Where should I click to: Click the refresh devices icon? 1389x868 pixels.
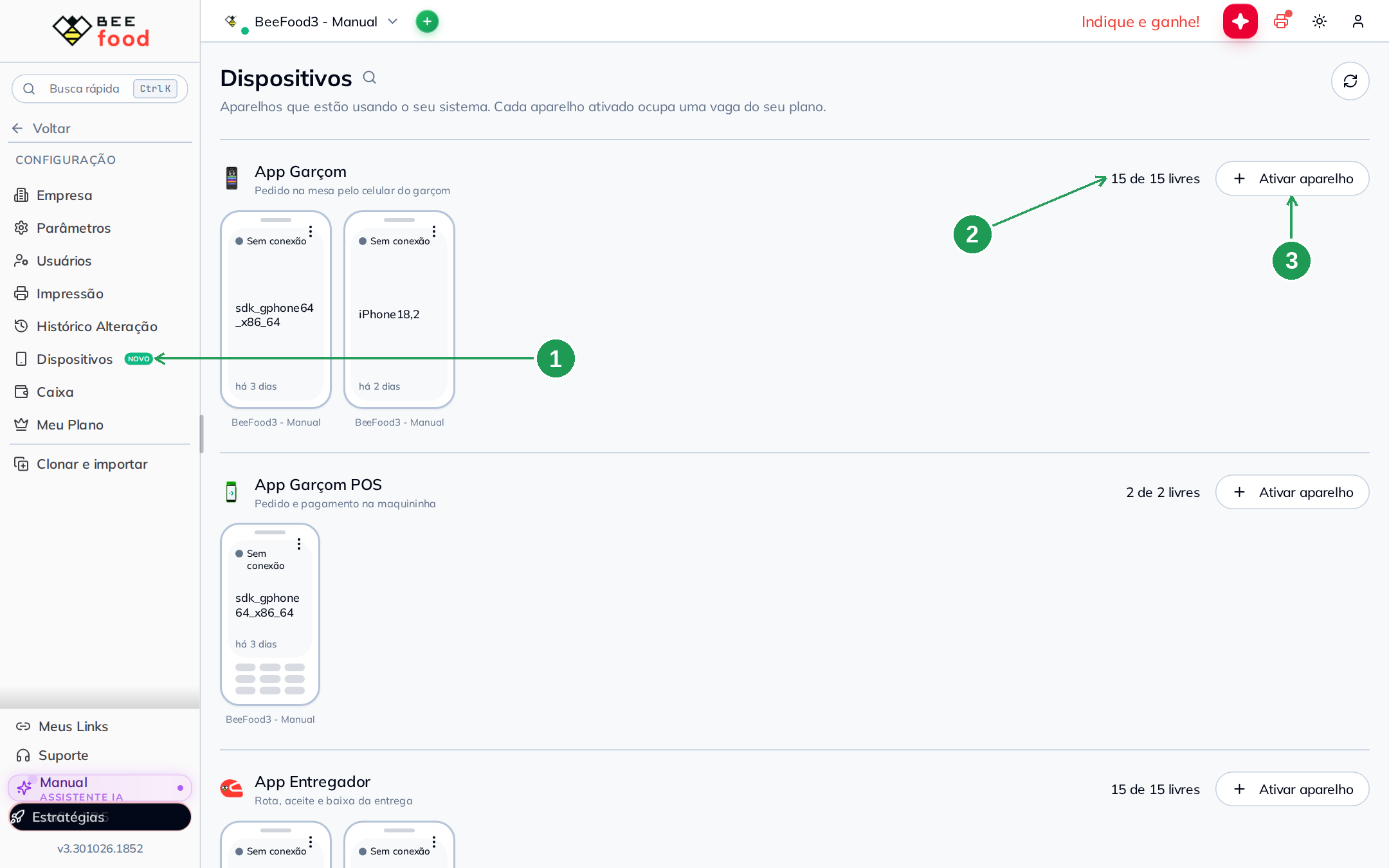(1350, 81)
